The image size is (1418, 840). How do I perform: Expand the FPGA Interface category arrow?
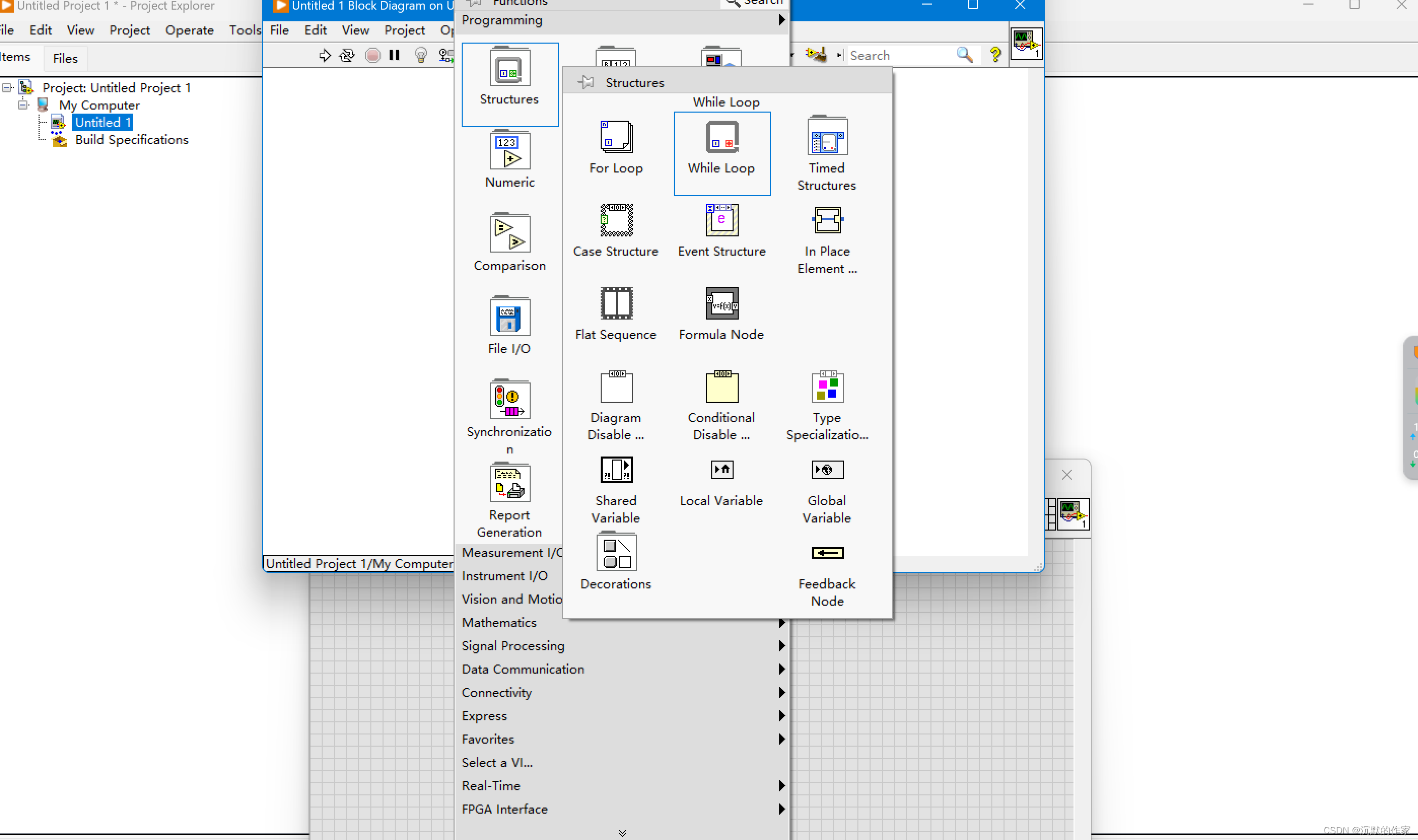[782, 810]
